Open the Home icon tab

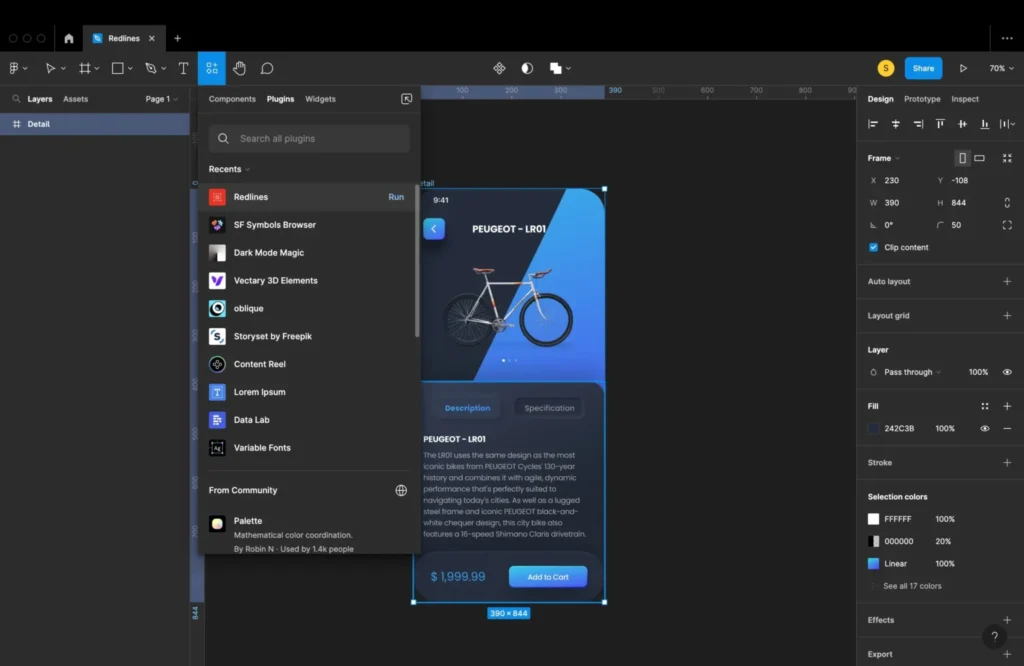click(69, 38)
